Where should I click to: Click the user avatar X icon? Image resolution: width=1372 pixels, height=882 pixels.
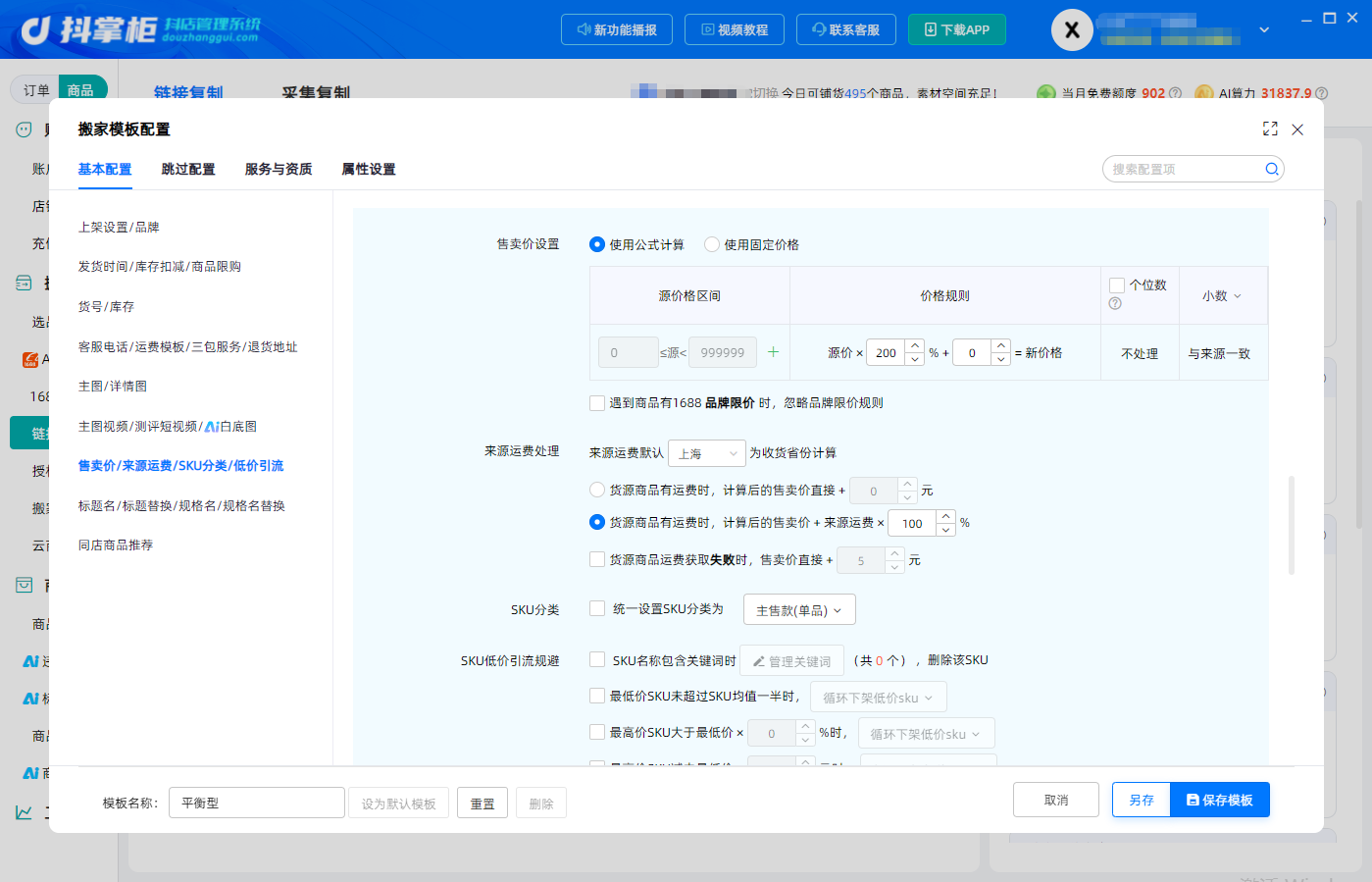1072,30
